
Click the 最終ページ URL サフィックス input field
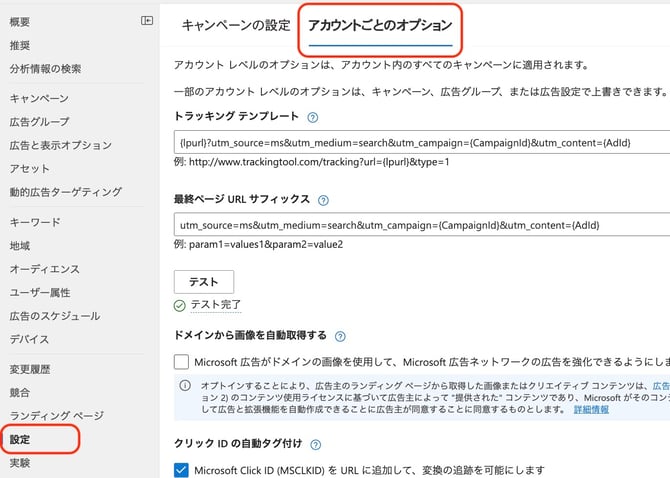pos(420,226)
